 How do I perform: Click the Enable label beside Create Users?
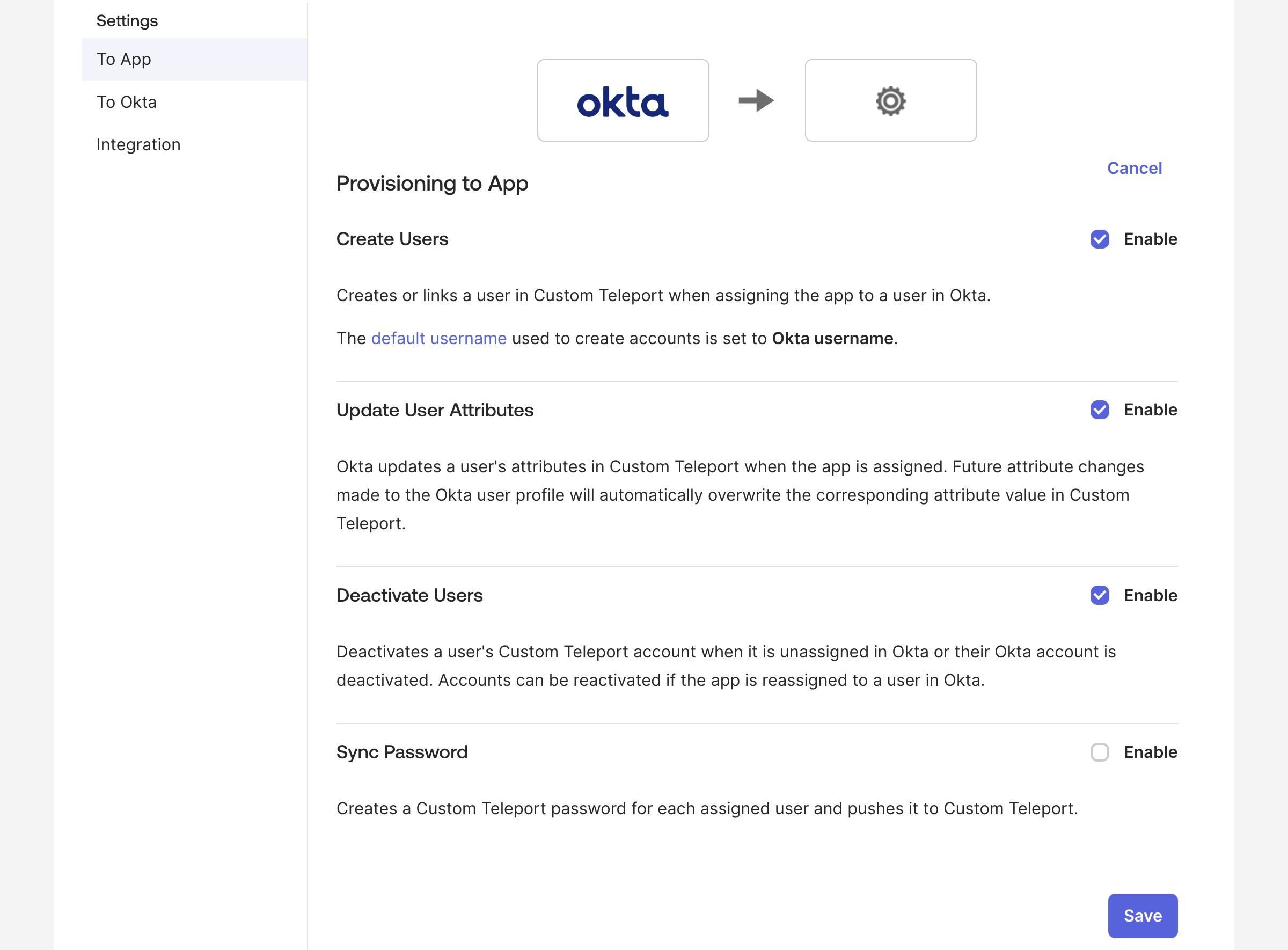1150,239
